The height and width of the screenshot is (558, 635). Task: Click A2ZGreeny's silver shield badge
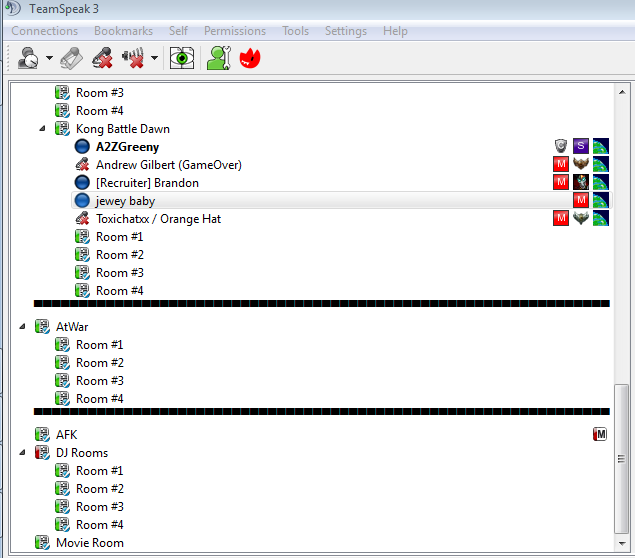pyautogui.click(x=561, y=146)
